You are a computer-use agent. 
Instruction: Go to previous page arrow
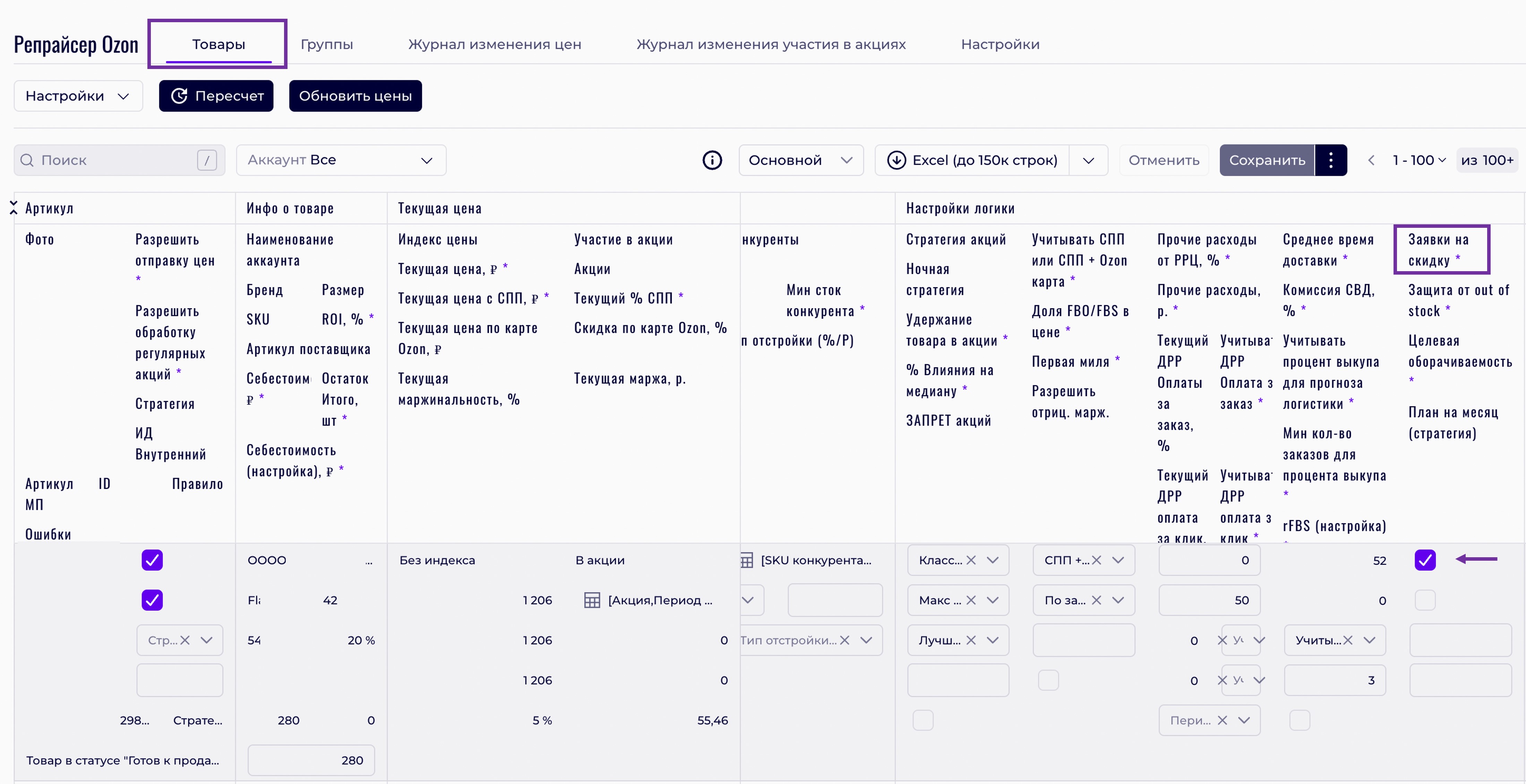click(x=1371, y=160)
